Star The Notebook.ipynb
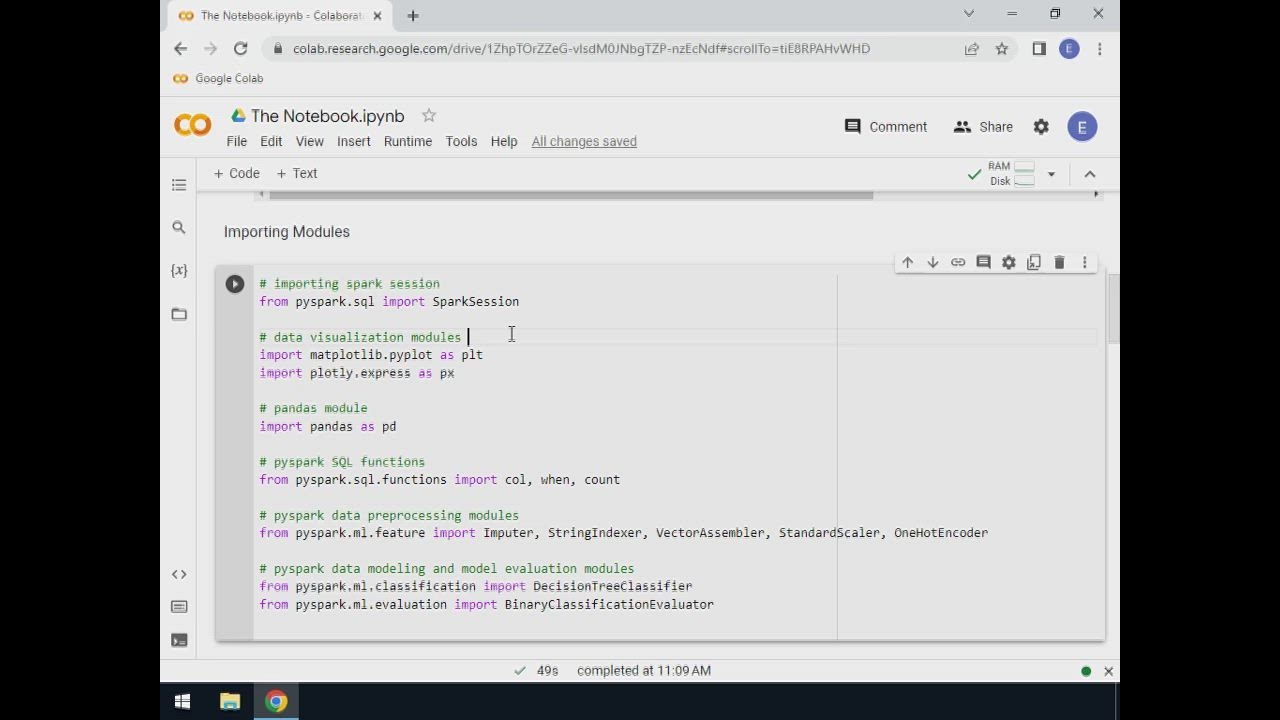 (x=429, y=116)
